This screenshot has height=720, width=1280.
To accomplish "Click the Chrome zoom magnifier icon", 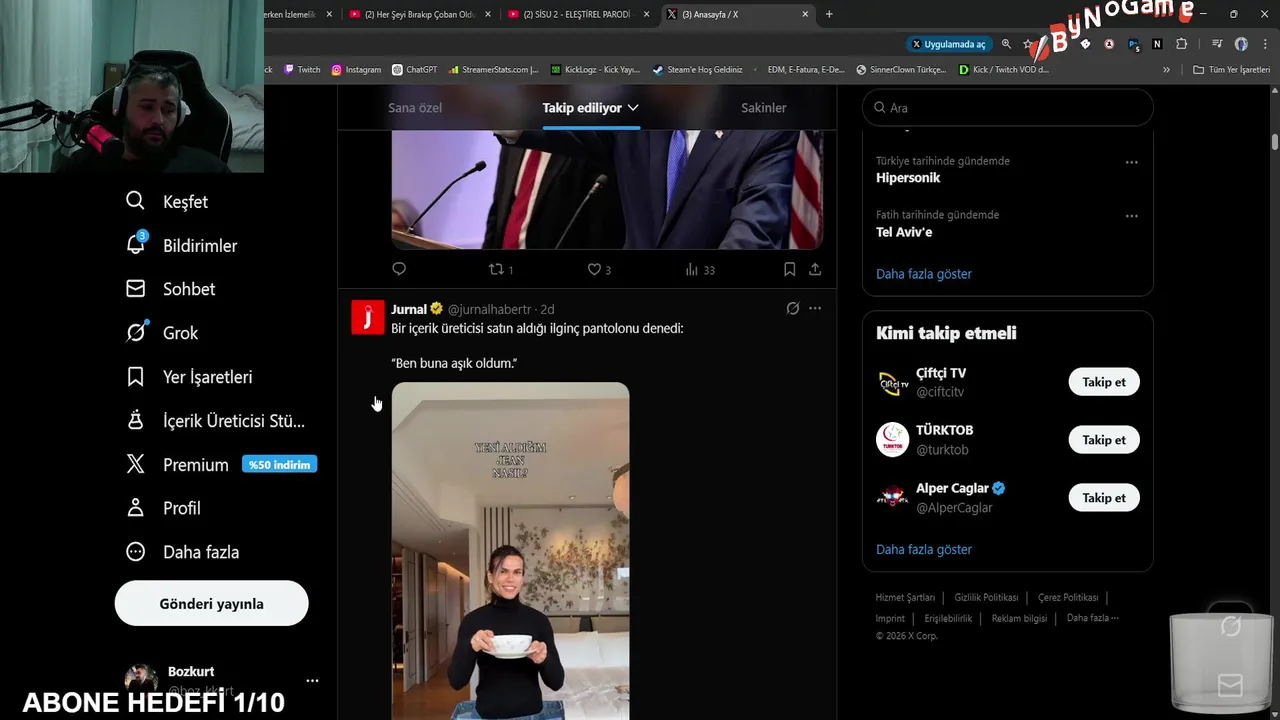I will tap(1006, 44).
